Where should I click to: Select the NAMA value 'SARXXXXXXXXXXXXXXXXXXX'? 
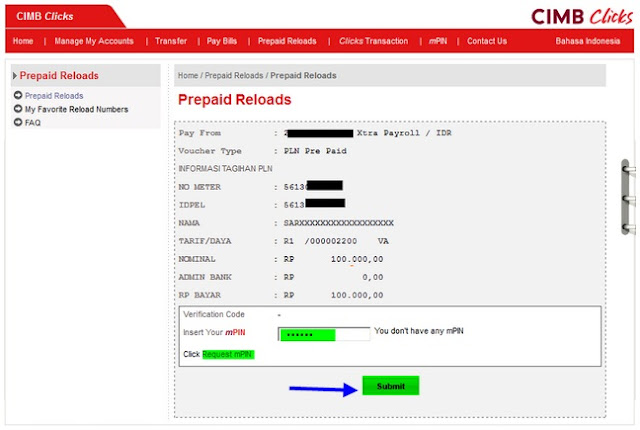coord(339,223)
